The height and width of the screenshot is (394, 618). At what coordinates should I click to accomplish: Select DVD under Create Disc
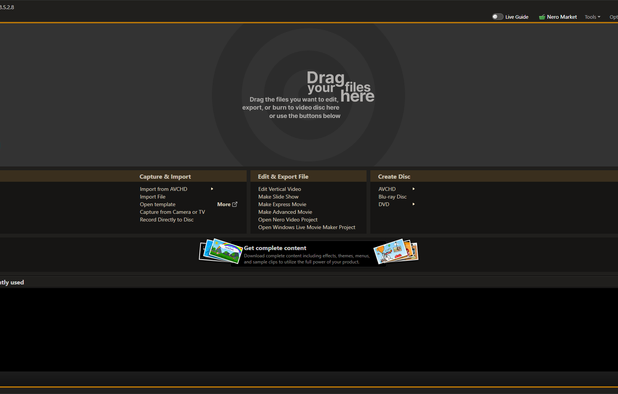pos(384,204)
